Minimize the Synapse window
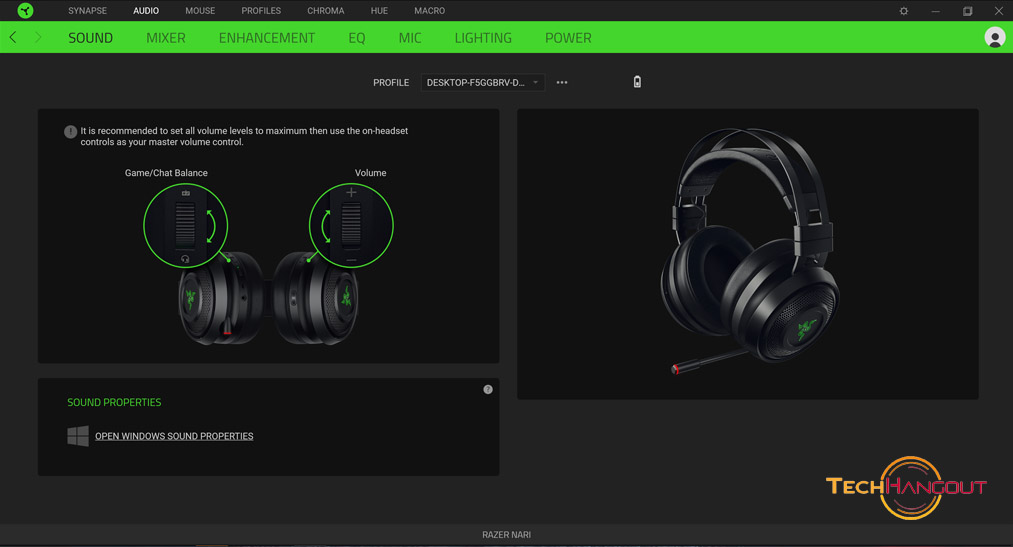Image resolution: width=1013 pixels, height=547 pixels. [935, 11]
